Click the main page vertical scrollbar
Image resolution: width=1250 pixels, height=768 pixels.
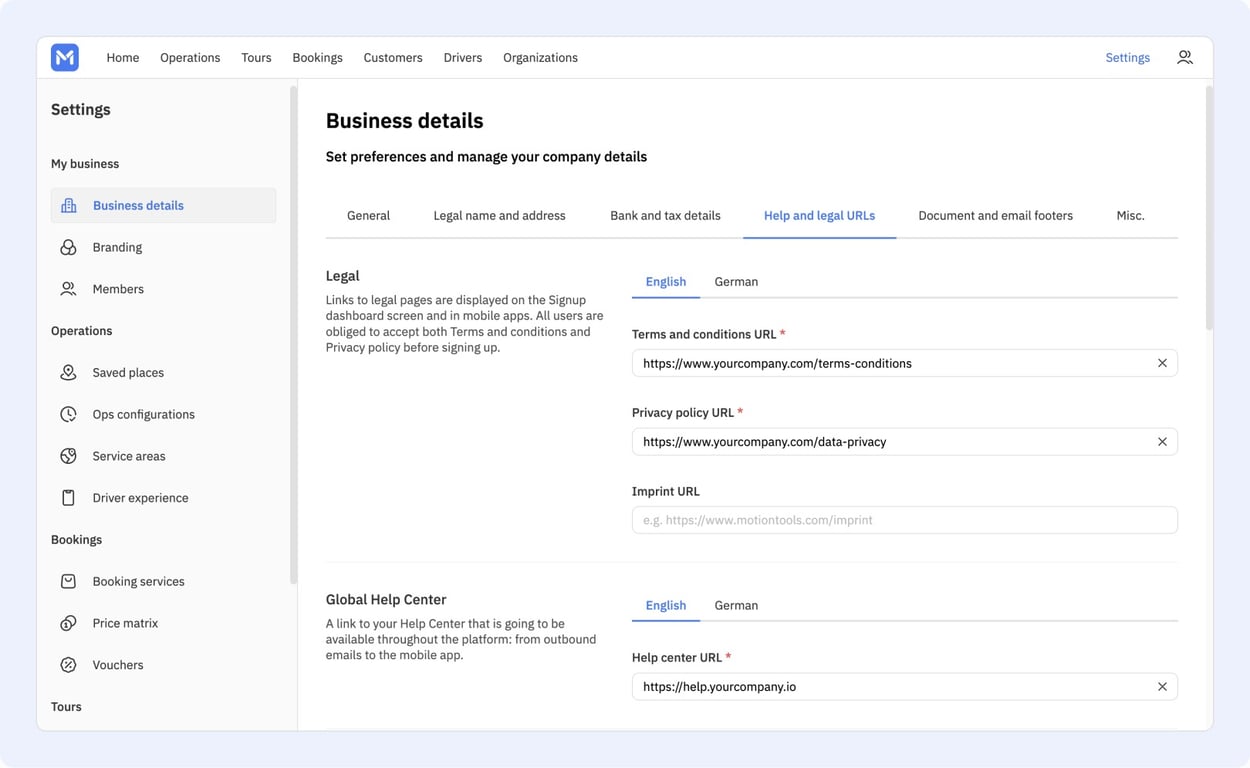tap(1209, 208)
